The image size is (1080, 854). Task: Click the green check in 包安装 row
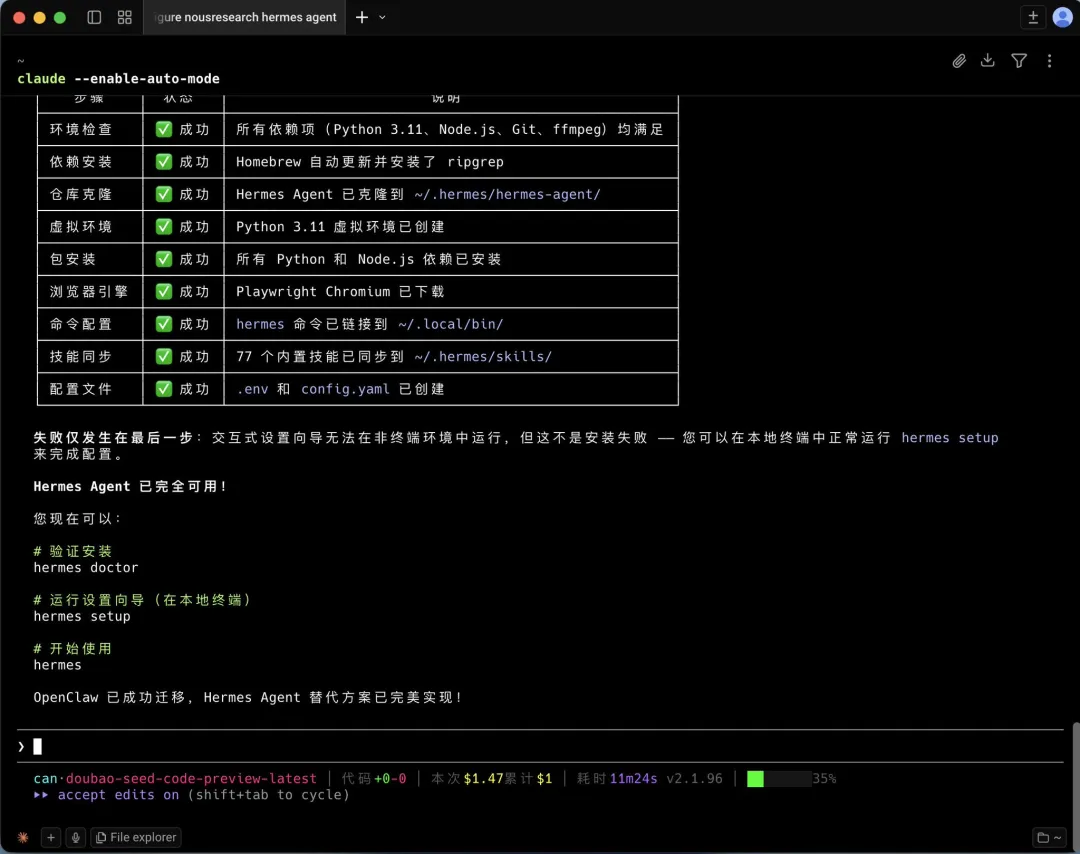click(x=163, y=259)
